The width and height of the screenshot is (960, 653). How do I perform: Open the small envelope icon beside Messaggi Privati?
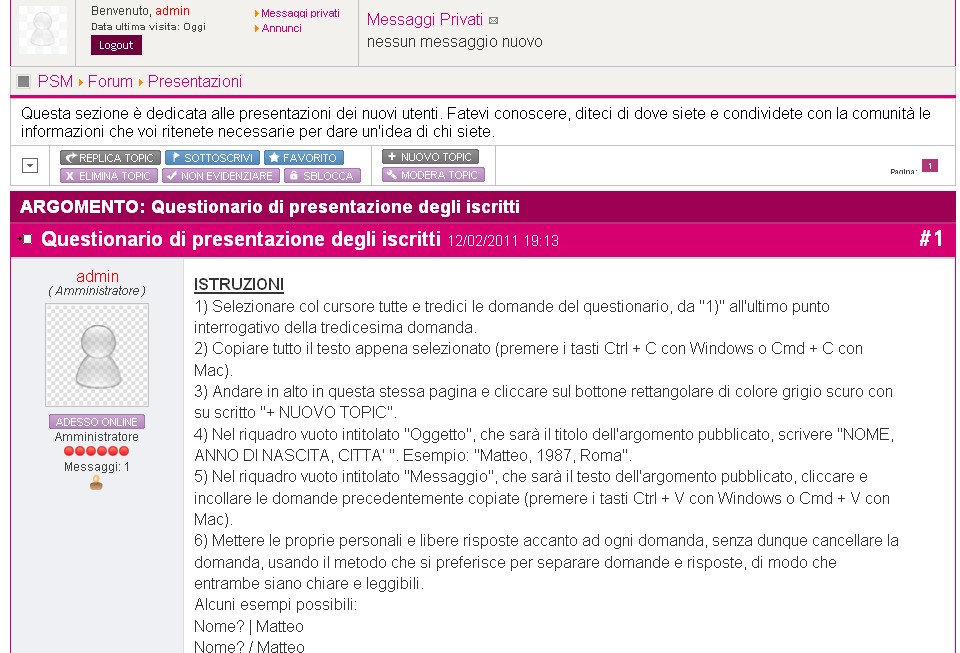point(493,21)
